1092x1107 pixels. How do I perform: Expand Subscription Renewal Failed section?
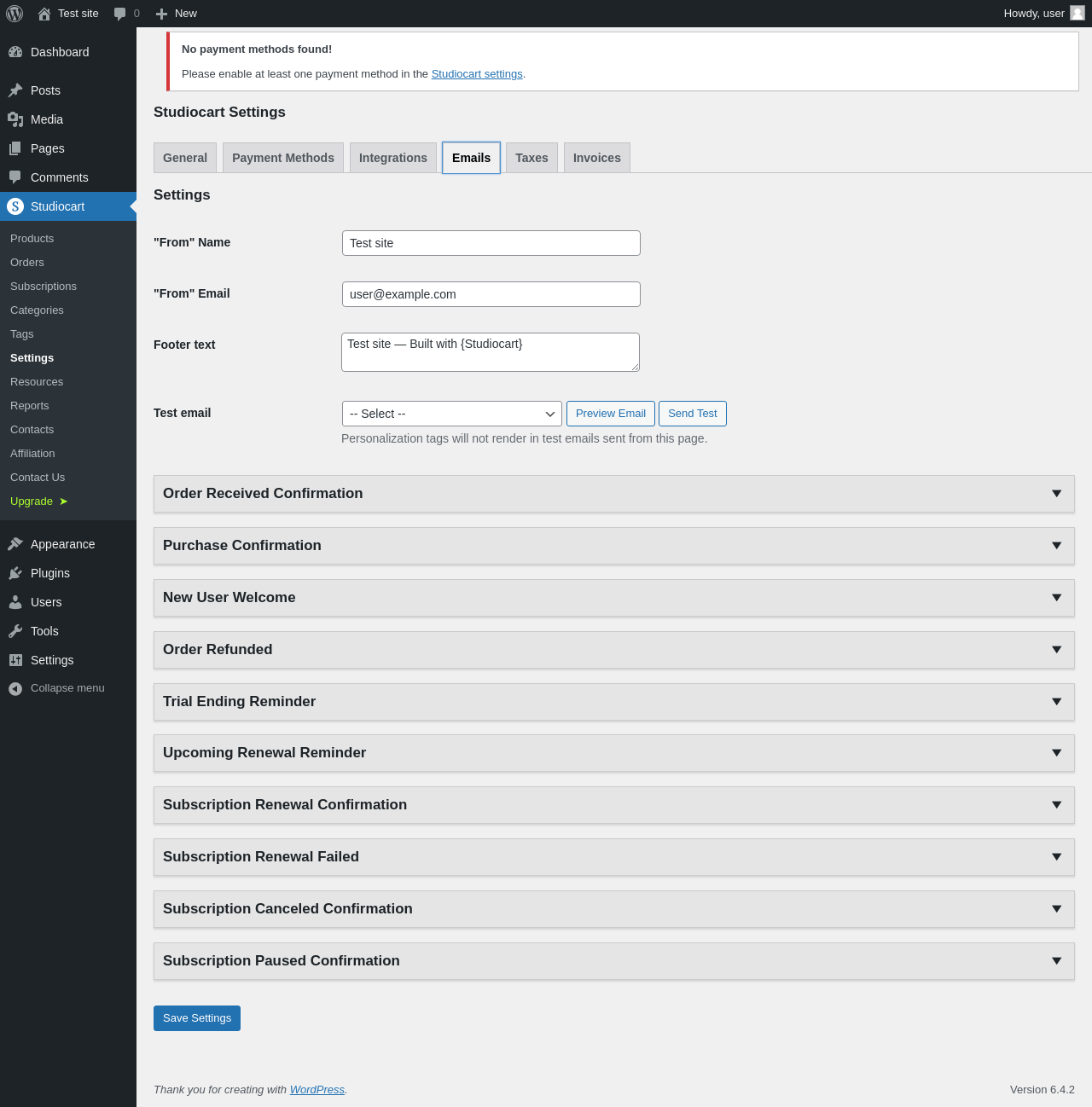coord(613,857)
